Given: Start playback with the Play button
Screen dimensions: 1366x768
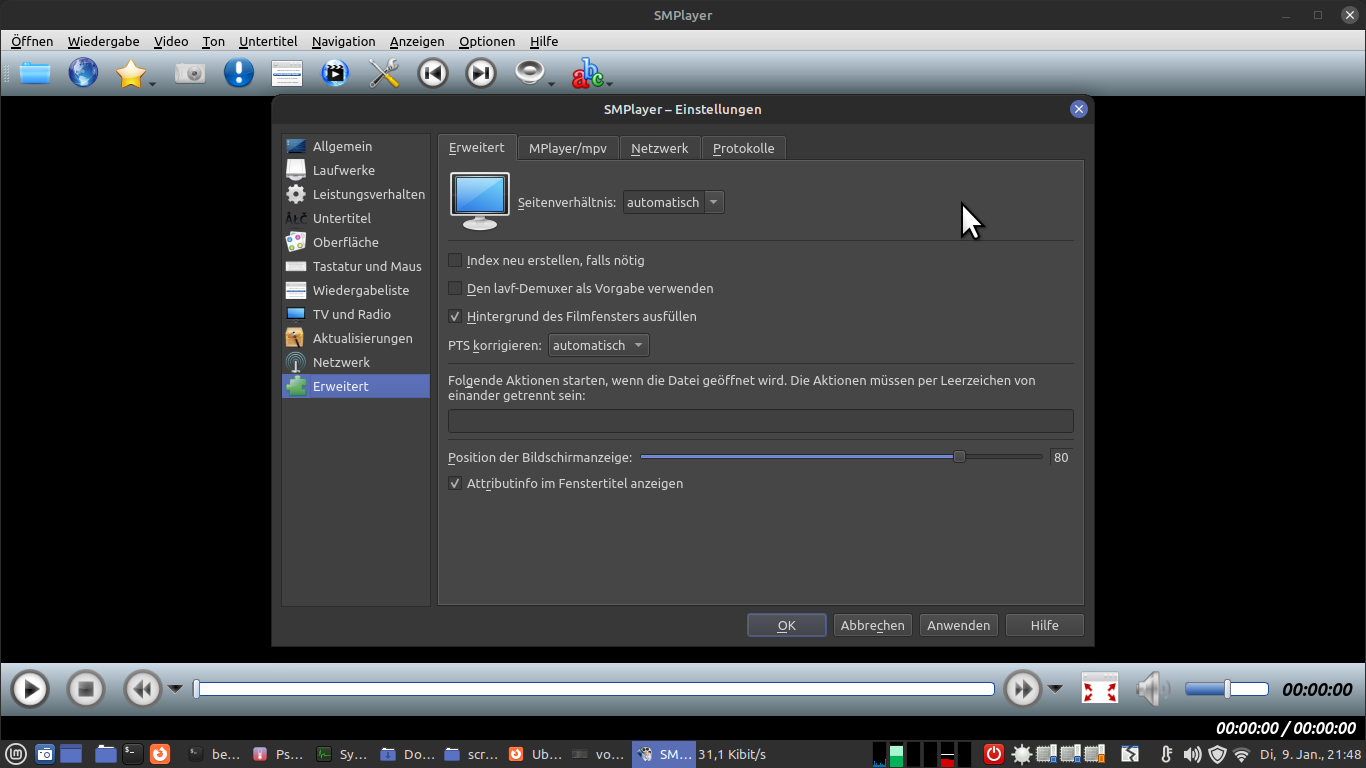Looking at the screenshot, I should [30, 689].
